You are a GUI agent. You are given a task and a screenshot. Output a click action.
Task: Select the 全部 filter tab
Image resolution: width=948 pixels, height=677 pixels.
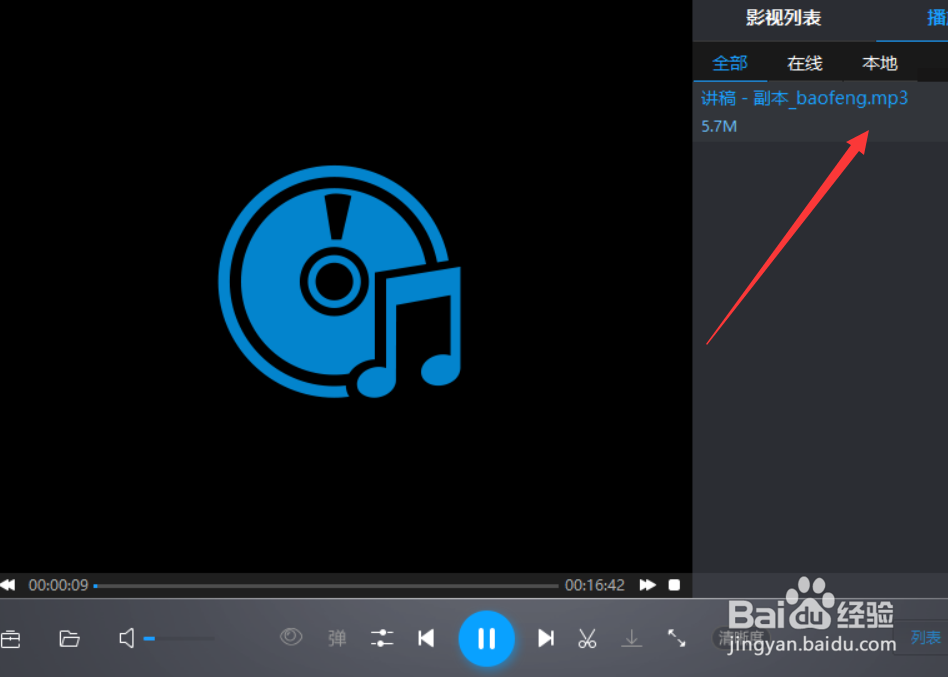pyautogui.click(x=730, y=63)
